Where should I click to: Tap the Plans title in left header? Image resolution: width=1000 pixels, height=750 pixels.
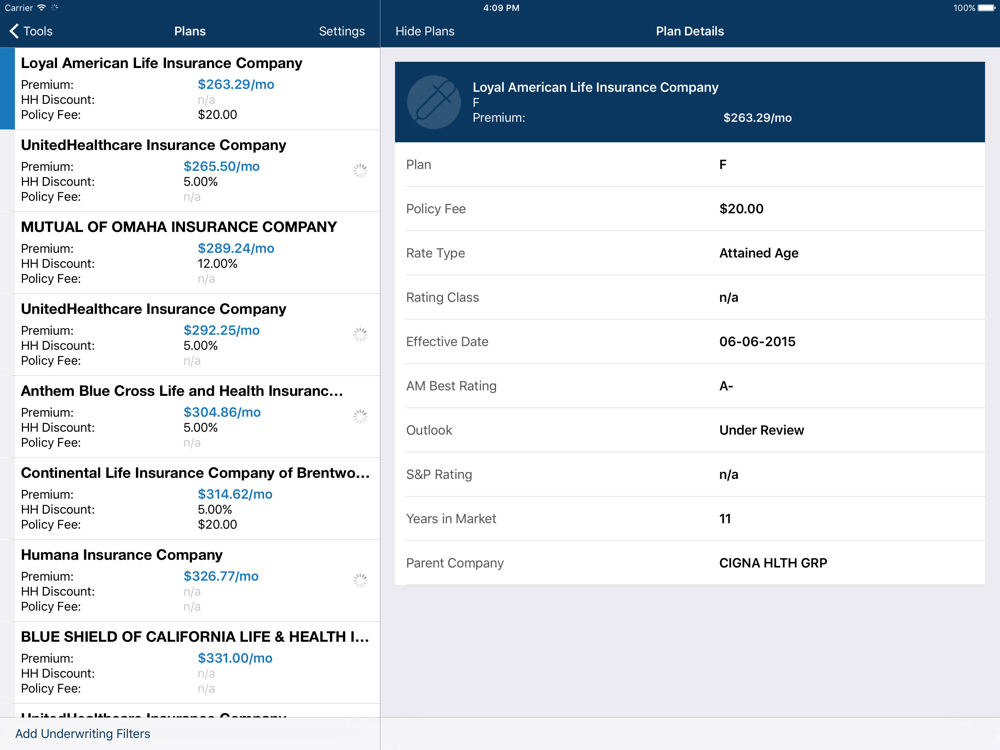click(190, 31)
